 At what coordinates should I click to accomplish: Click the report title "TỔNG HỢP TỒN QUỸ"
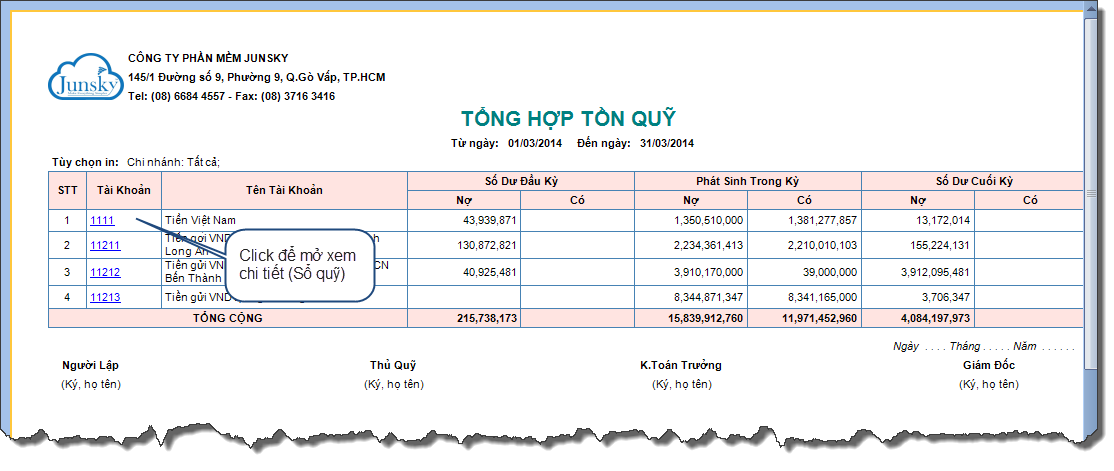click(569, 119)
